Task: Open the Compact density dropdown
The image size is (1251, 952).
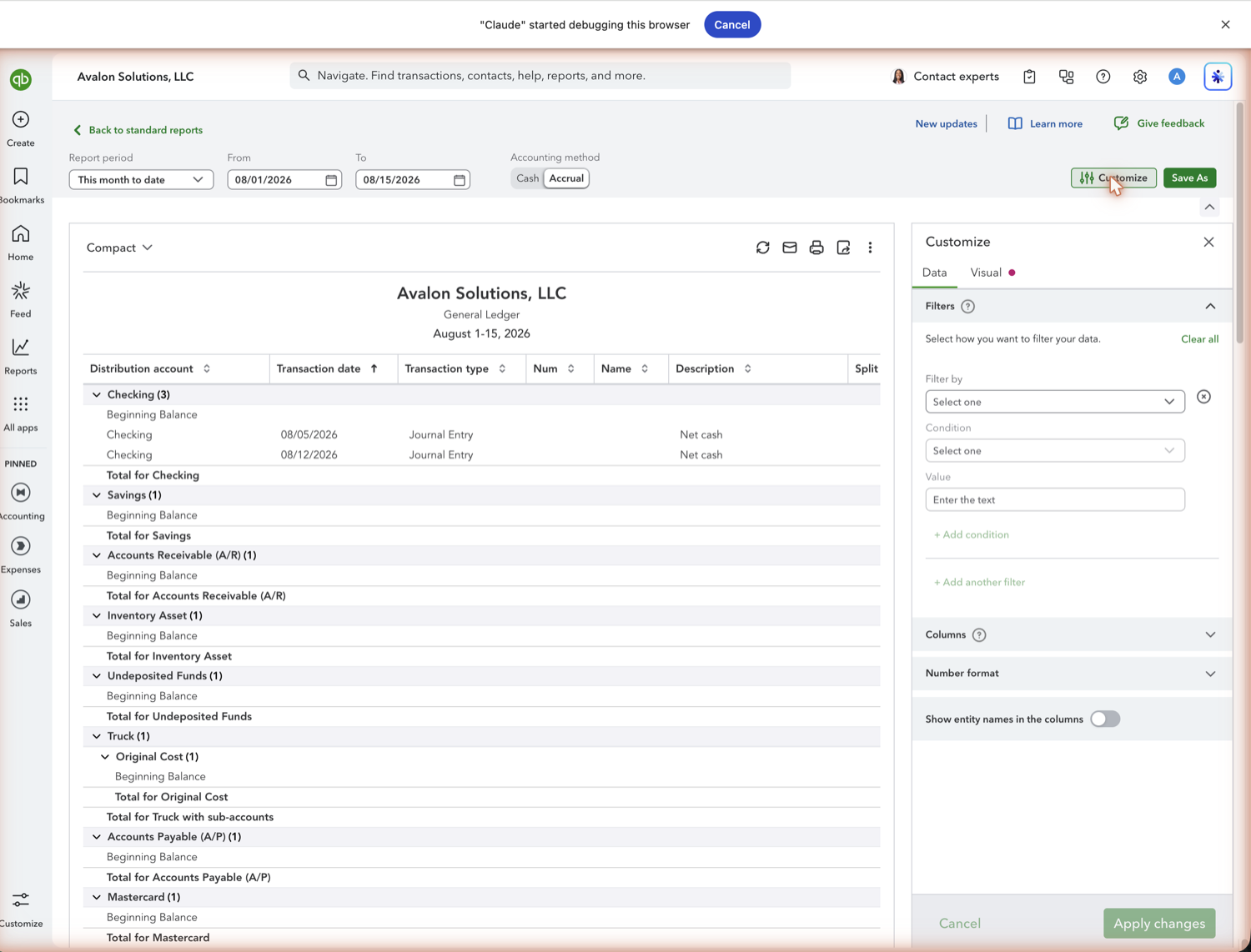Action: coord(119,248)
